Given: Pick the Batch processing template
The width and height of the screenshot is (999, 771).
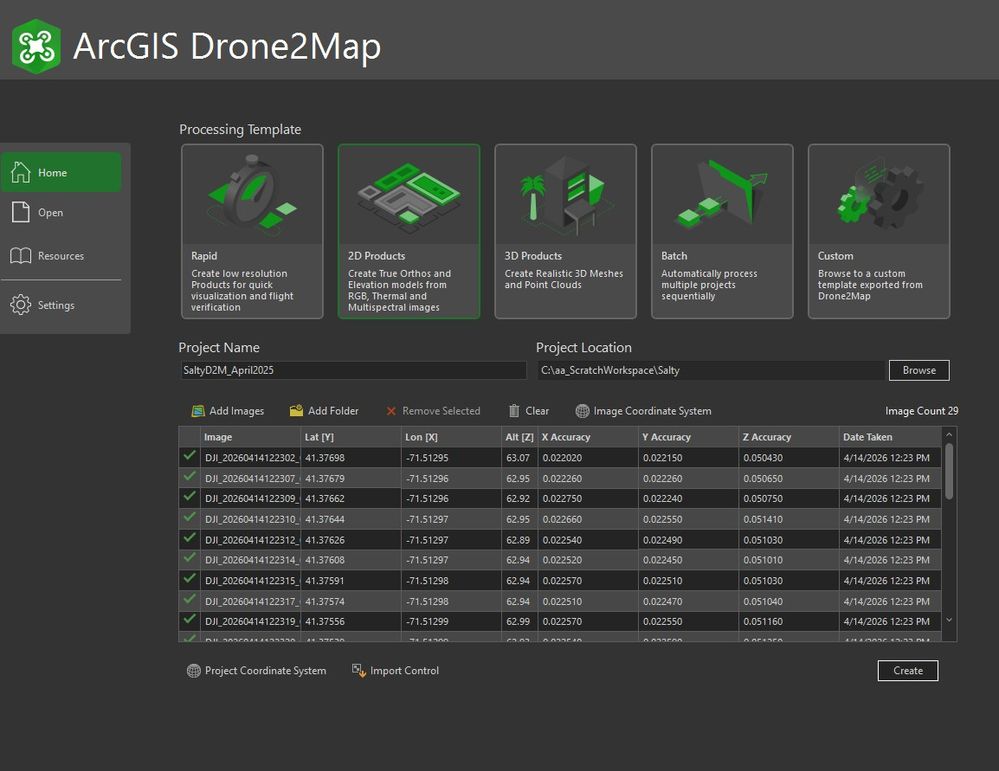Looking at the screenshot, I should tap(722, 231).
